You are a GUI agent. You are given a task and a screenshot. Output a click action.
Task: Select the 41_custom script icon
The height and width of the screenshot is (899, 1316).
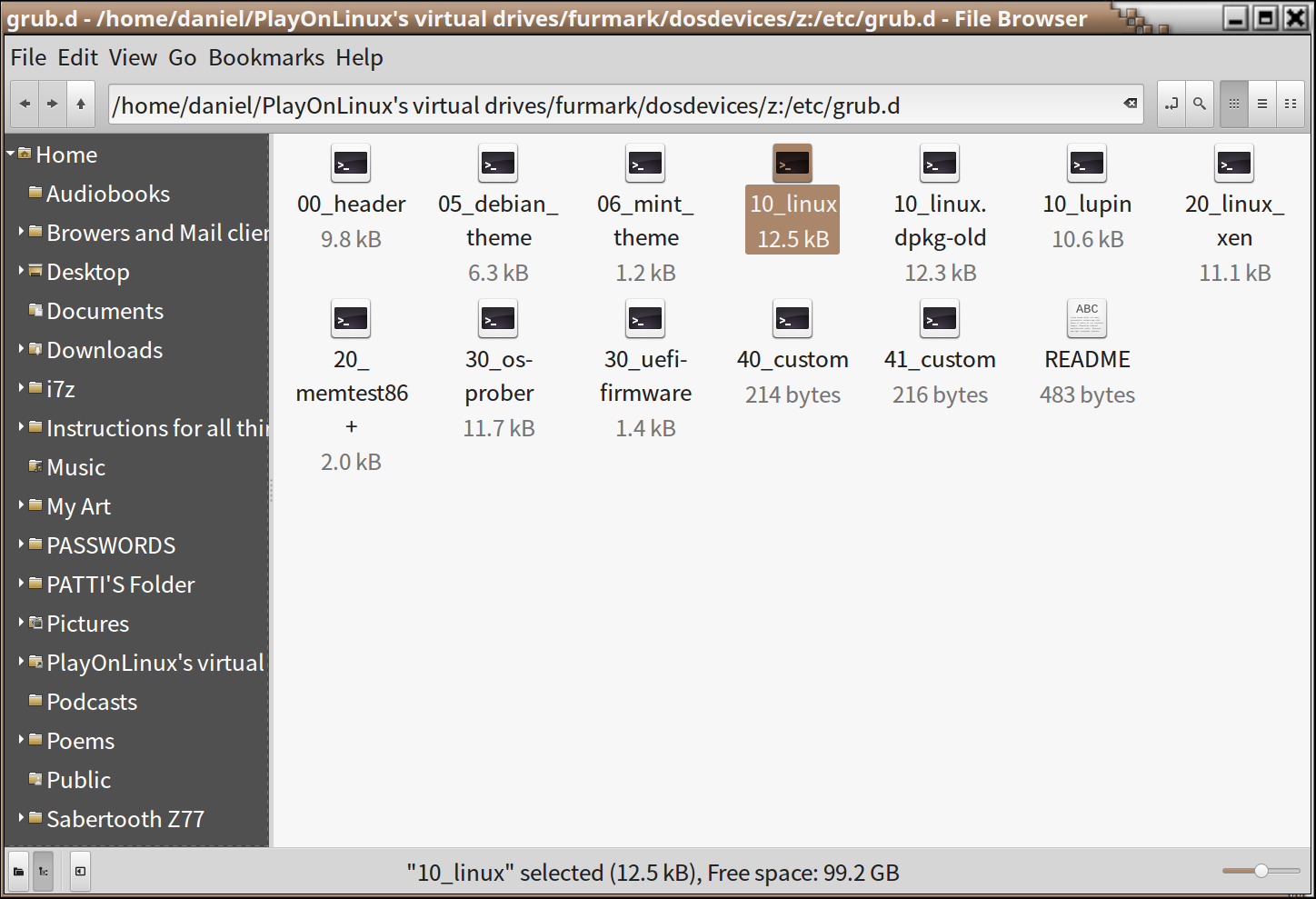click(940, 319)
